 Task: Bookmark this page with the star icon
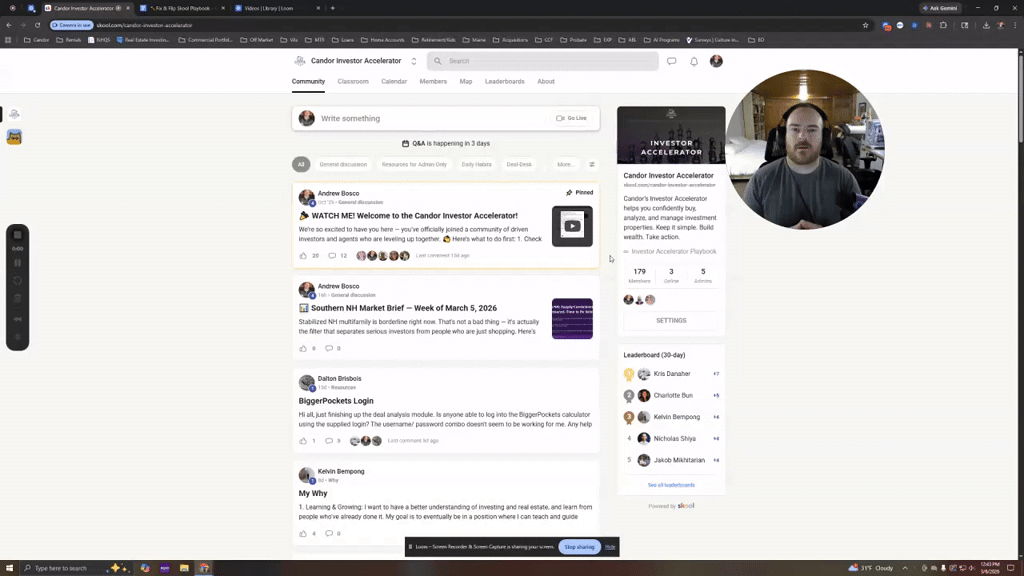point(865,25)
